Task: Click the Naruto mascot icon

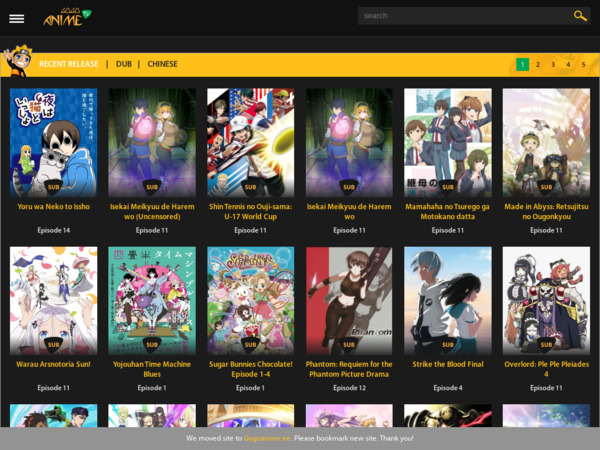Action: click(x=18, y=61)
